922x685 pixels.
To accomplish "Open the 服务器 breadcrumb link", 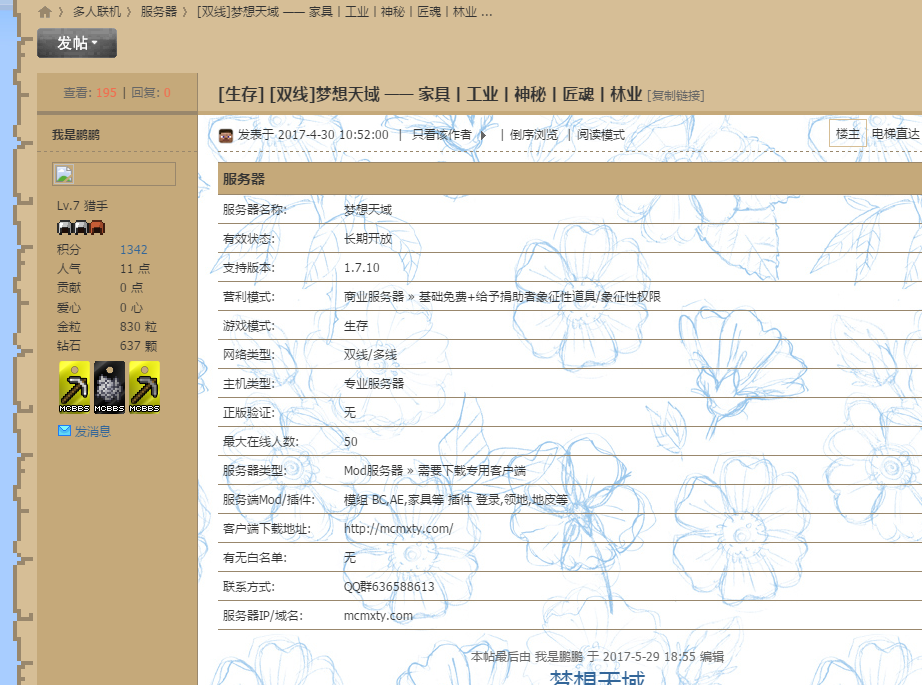I will pos(158,12).
